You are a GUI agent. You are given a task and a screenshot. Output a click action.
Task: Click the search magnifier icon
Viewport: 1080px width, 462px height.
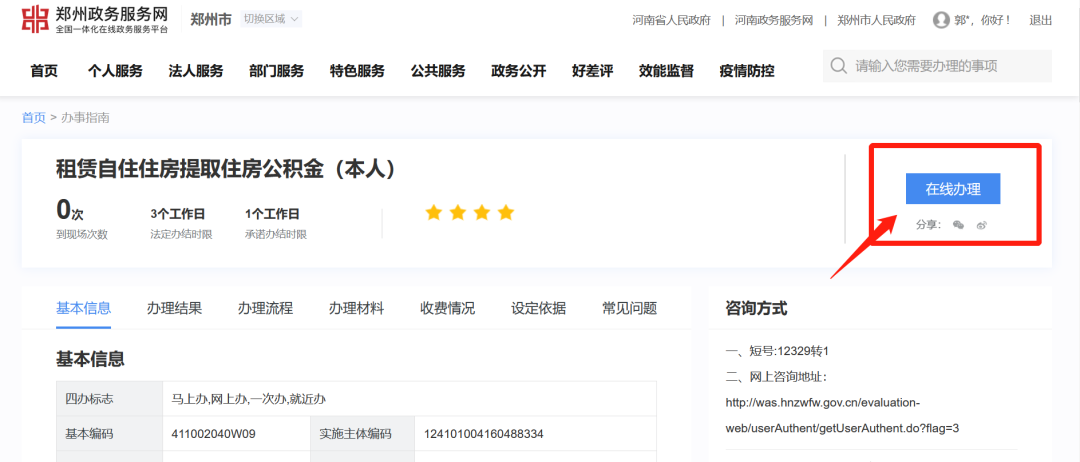[x=838, y=66]
